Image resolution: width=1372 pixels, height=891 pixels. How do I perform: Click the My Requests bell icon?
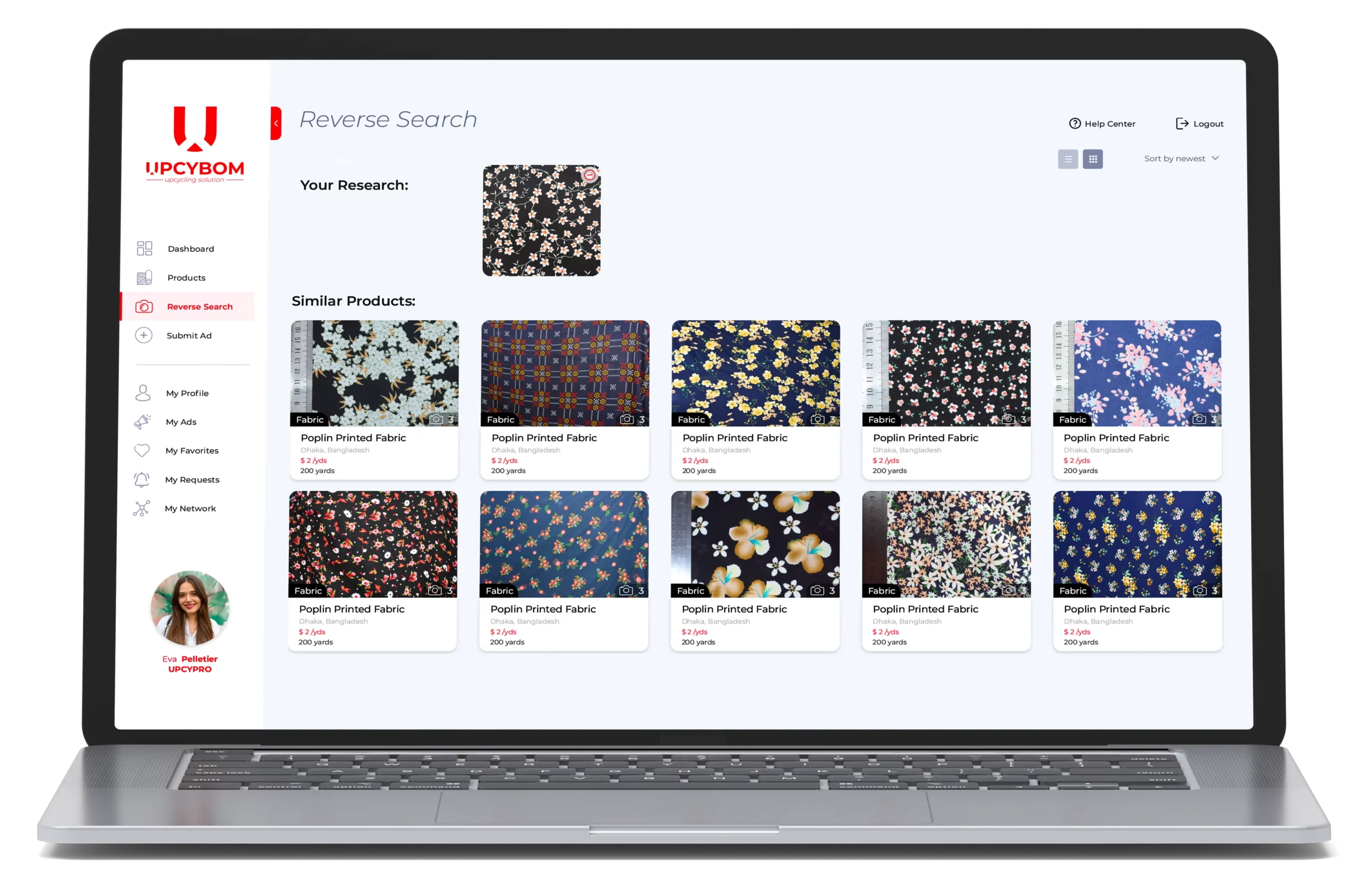click(141, 480)
